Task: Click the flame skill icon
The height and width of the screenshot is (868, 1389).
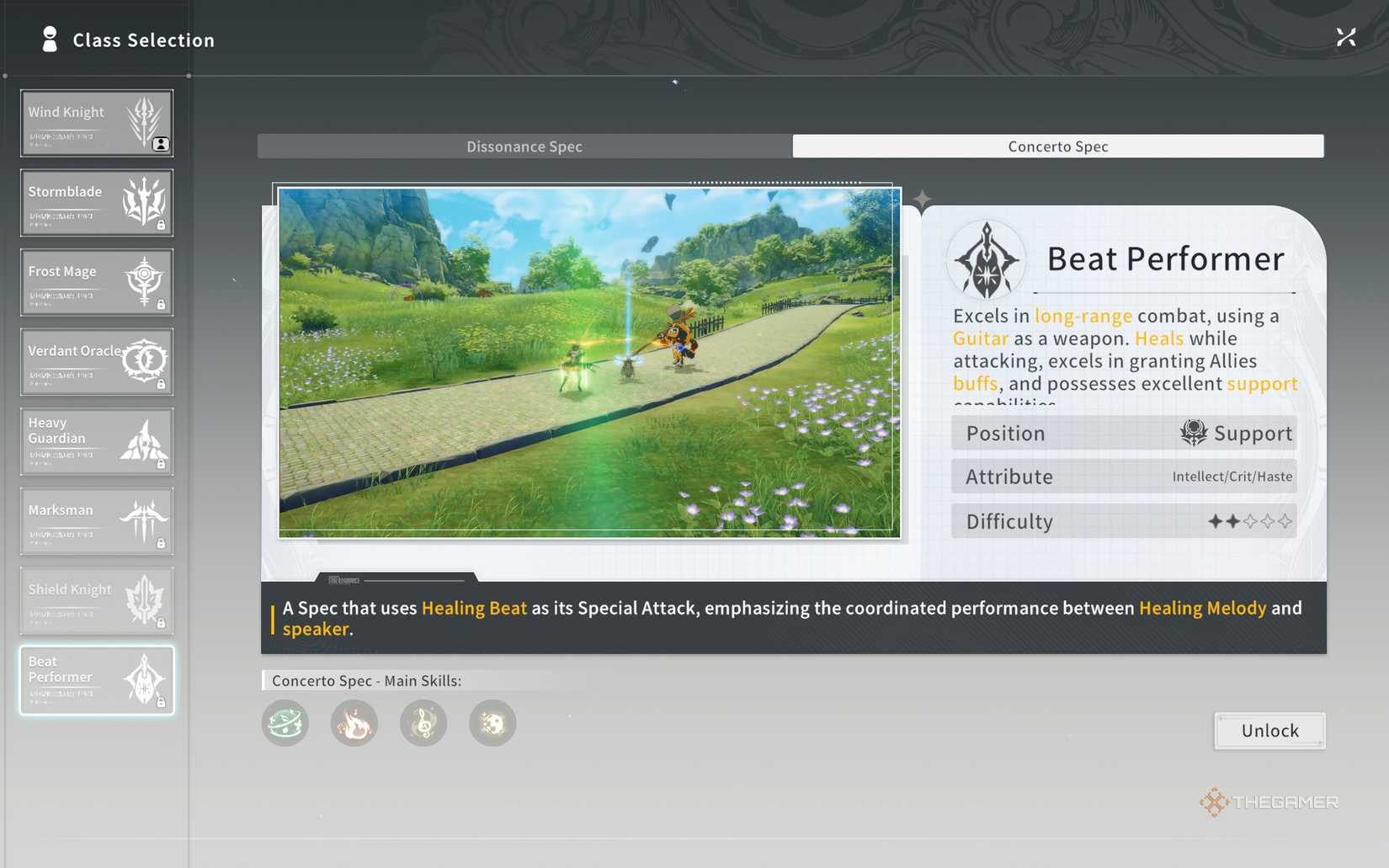Action: click(354, 723)
